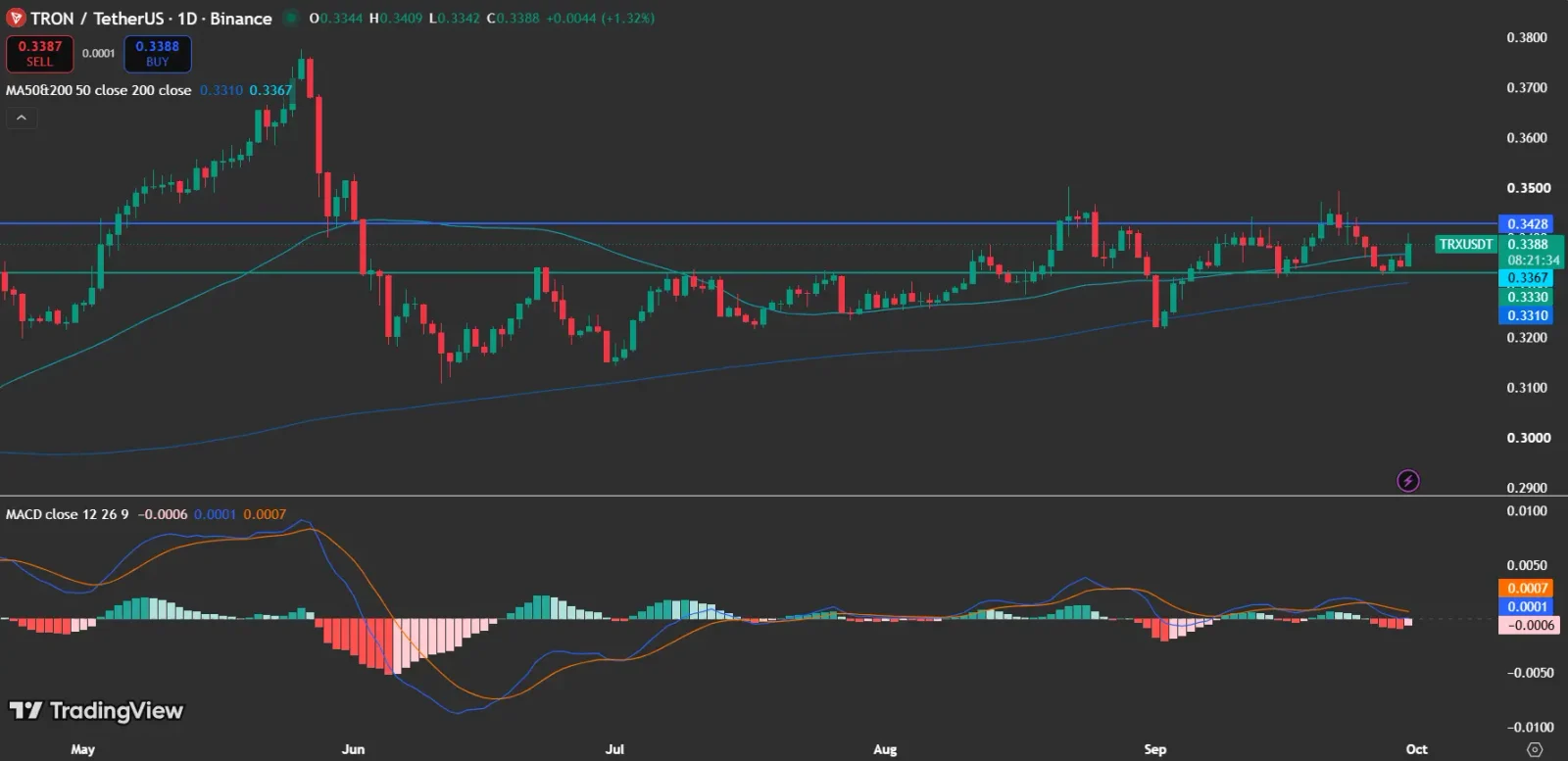Click the Jun label on time axis

[x=353, y=749]
